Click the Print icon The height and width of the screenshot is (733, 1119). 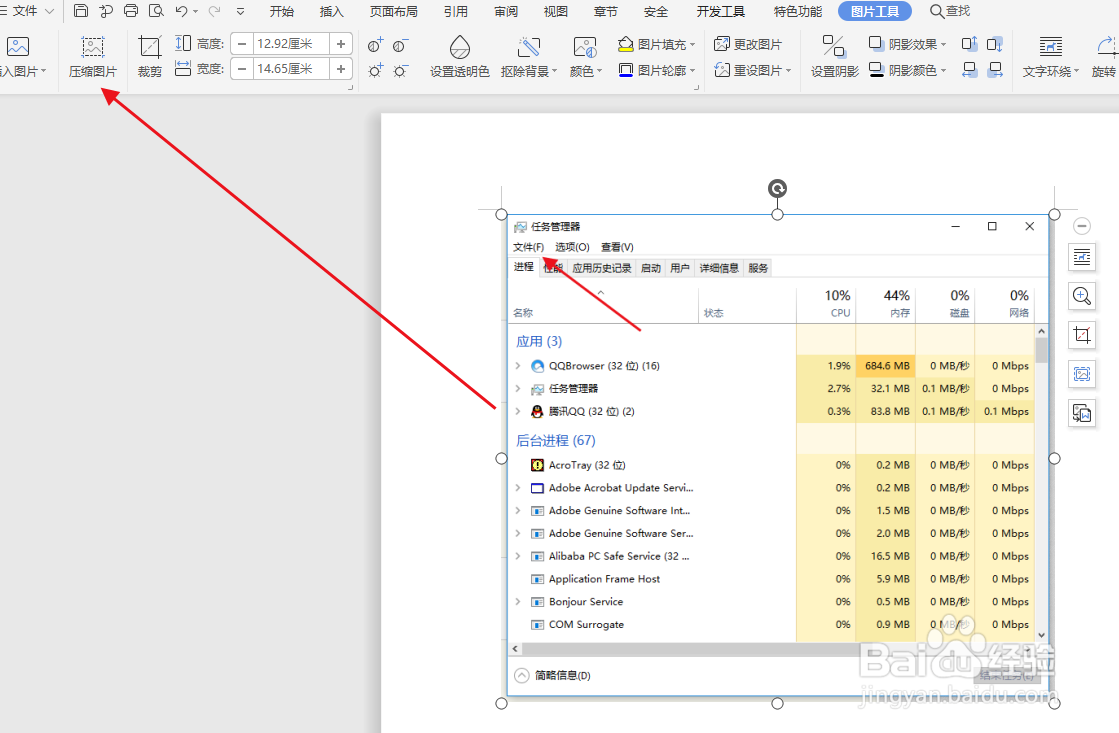click(131, 11)
